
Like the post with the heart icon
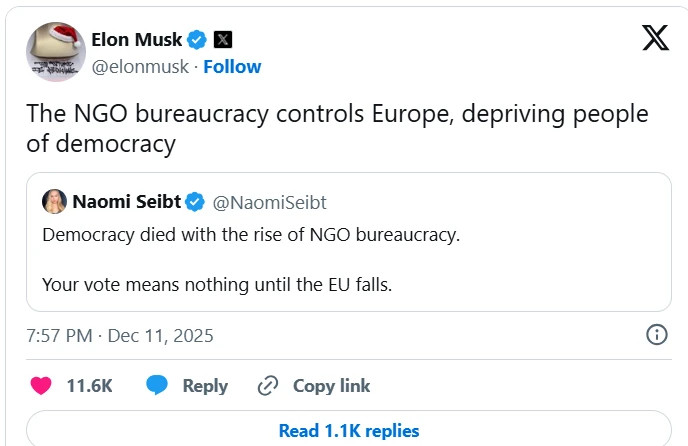point(41,385)
